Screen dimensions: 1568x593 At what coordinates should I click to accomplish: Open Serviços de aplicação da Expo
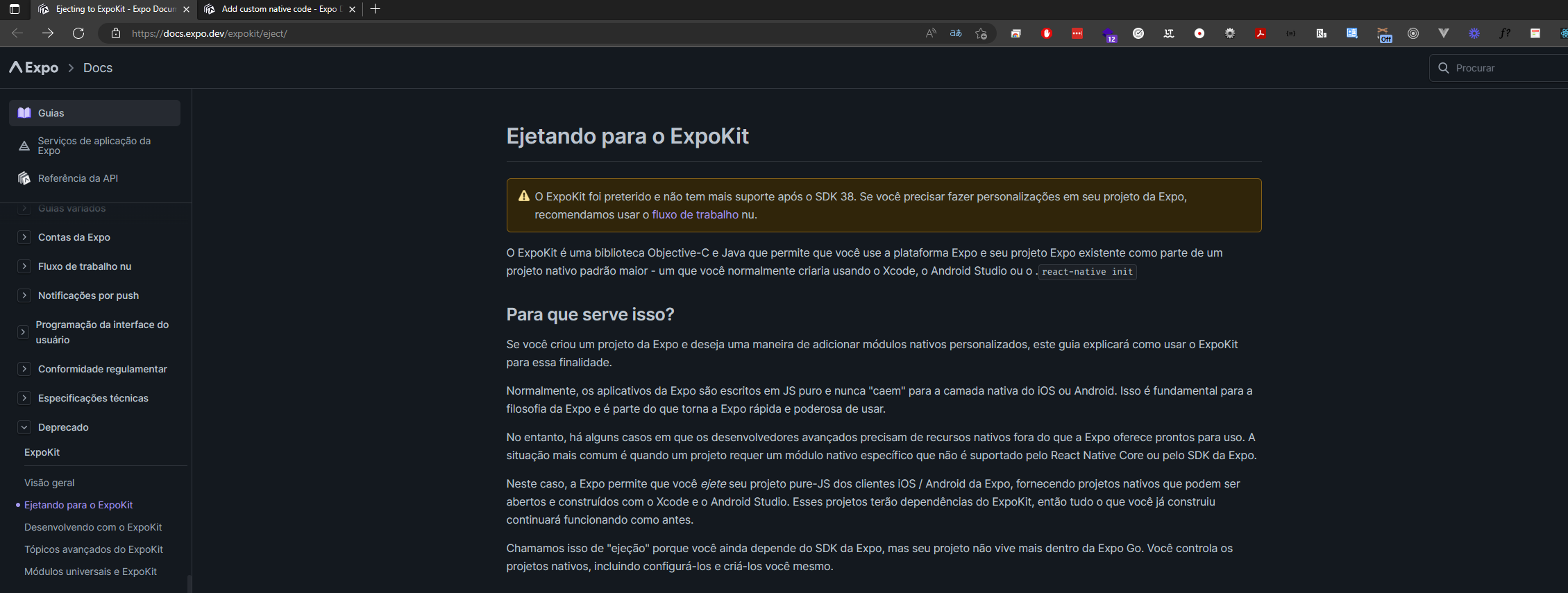click(x=94, y=146)
